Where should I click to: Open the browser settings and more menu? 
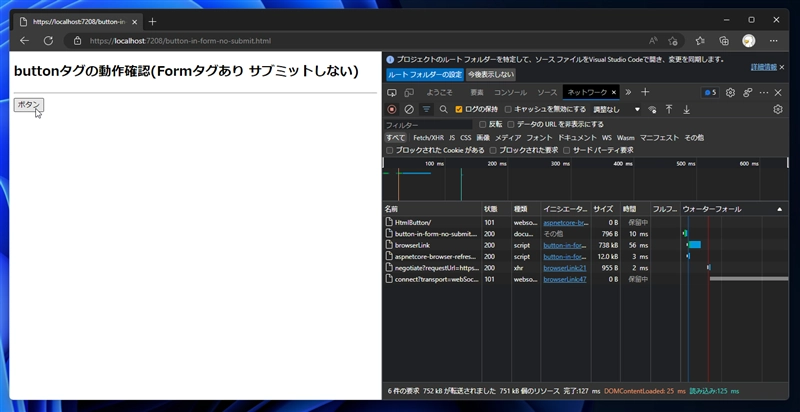tap(773, 41)
